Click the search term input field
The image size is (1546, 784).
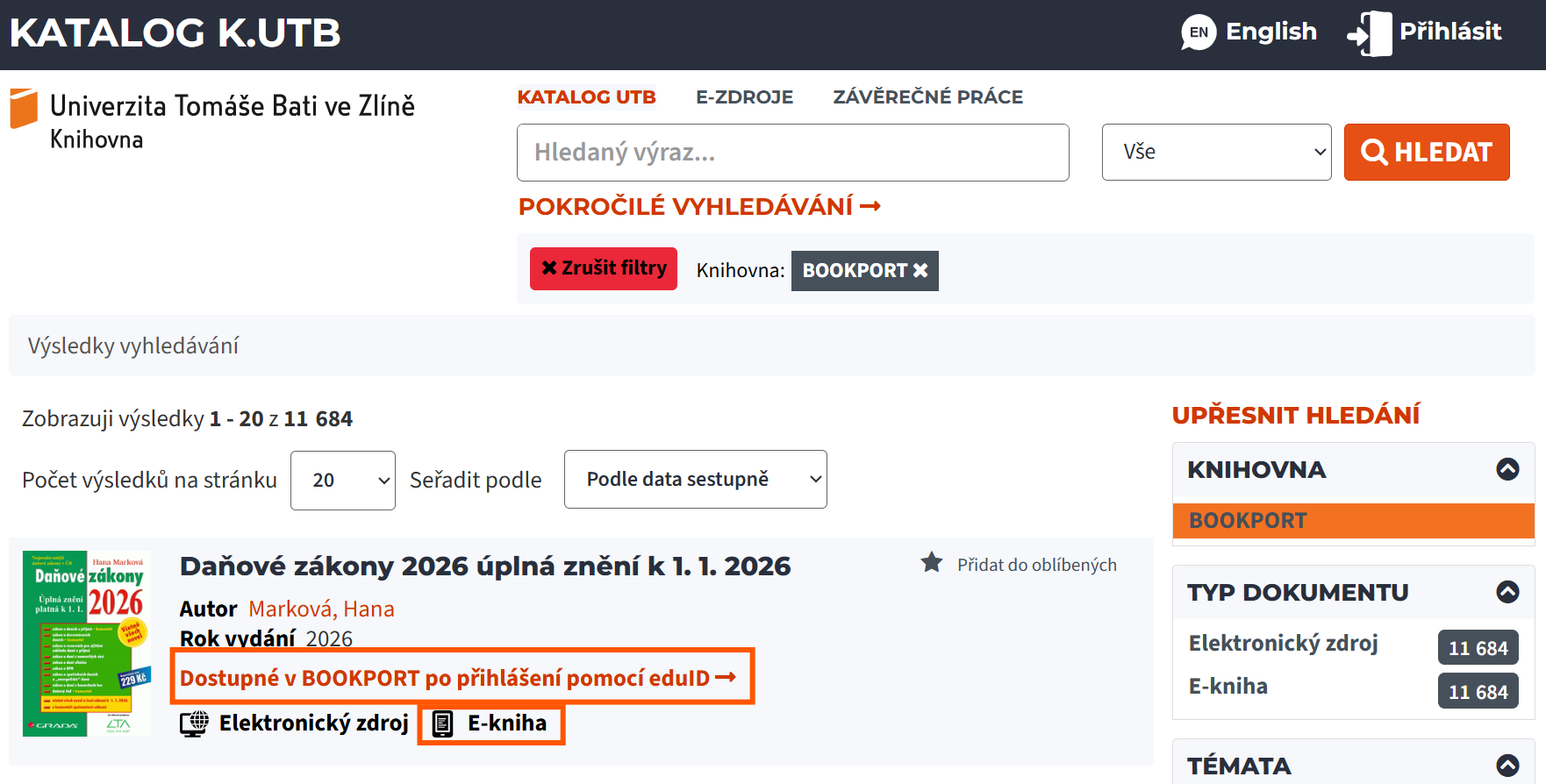tap(792, 153)
